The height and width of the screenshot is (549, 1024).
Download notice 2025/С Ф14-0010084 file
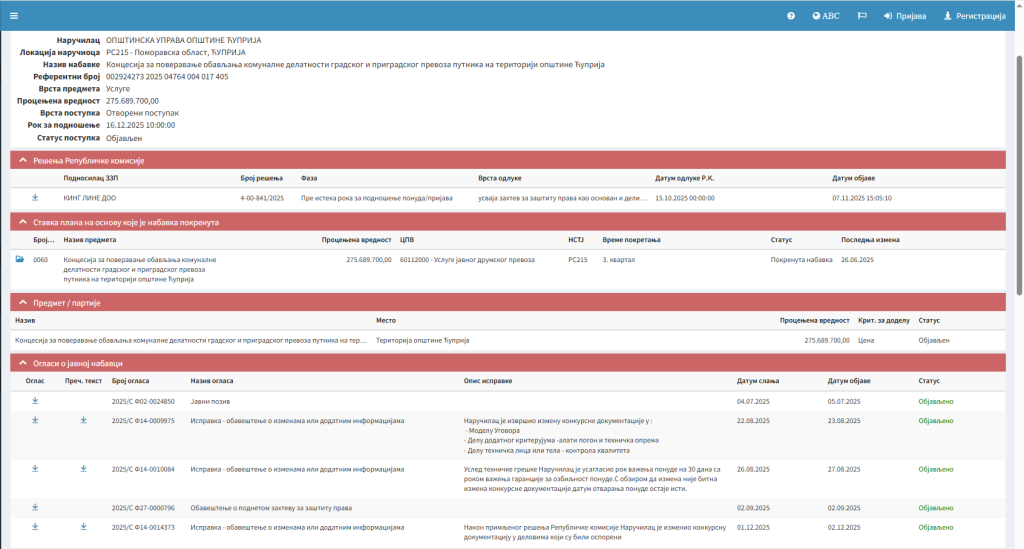[x=35, y=467]
